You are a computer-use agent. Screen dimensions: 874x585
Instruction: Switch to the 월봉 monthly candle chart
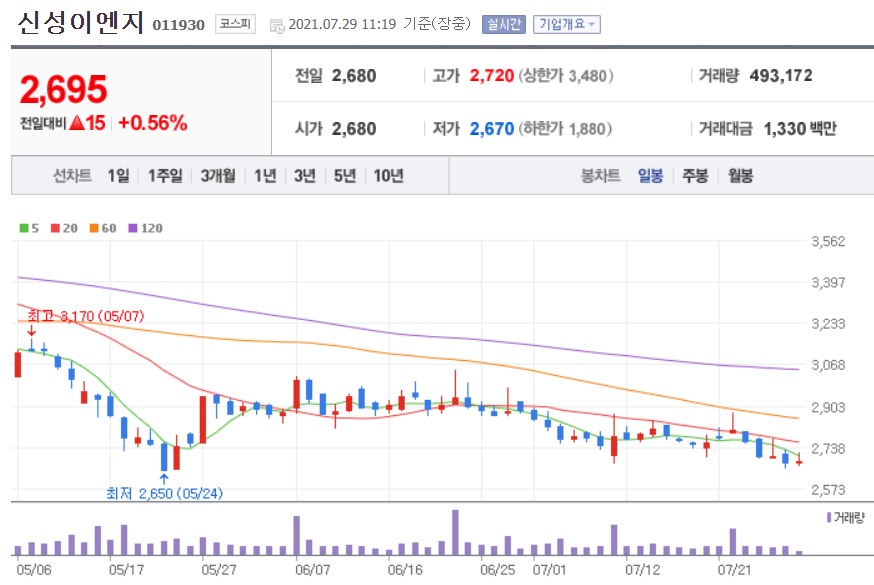(741, 176)
